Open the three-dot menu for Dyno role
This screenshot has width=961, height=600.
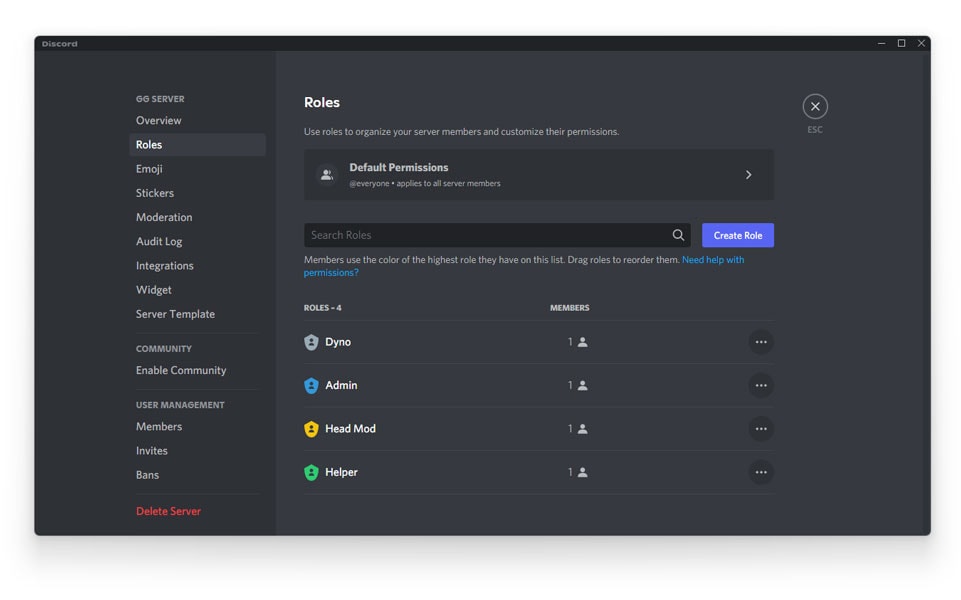761,342
